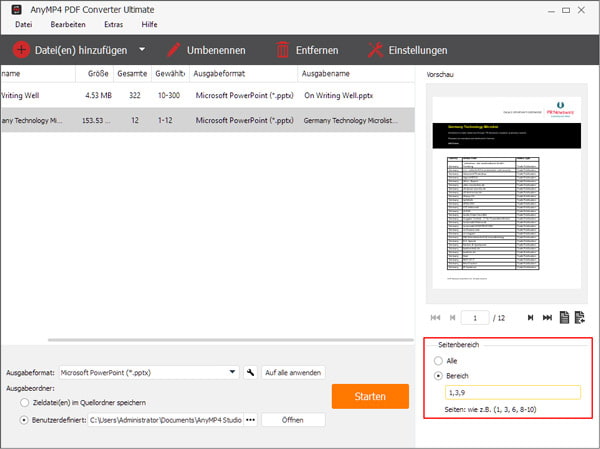Open the Ausgabeformat dropdown
The width and height of the screenshot is (600, 449).
coord(149,372)
